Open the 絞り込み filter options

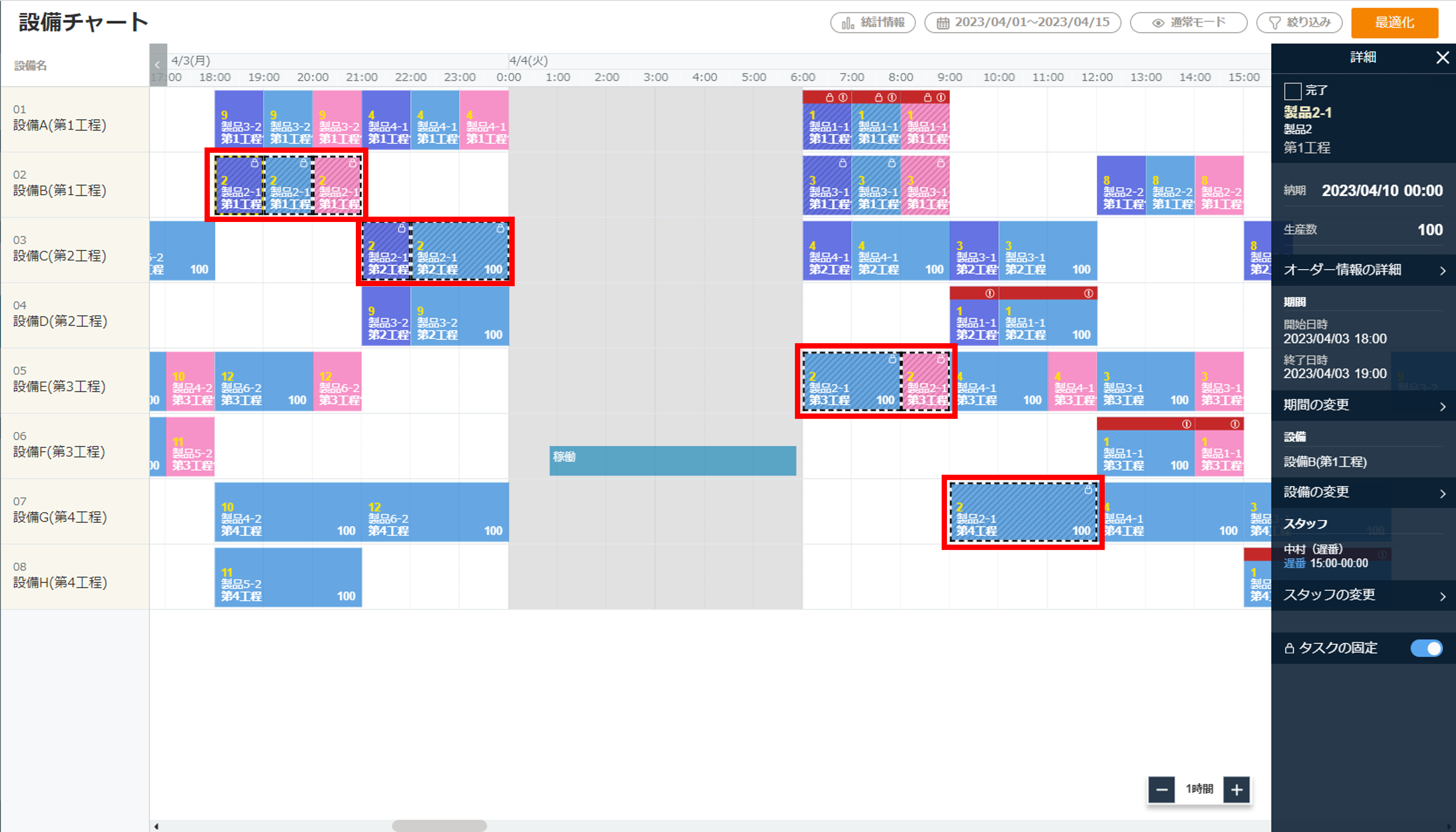[x=1299, y=22]
